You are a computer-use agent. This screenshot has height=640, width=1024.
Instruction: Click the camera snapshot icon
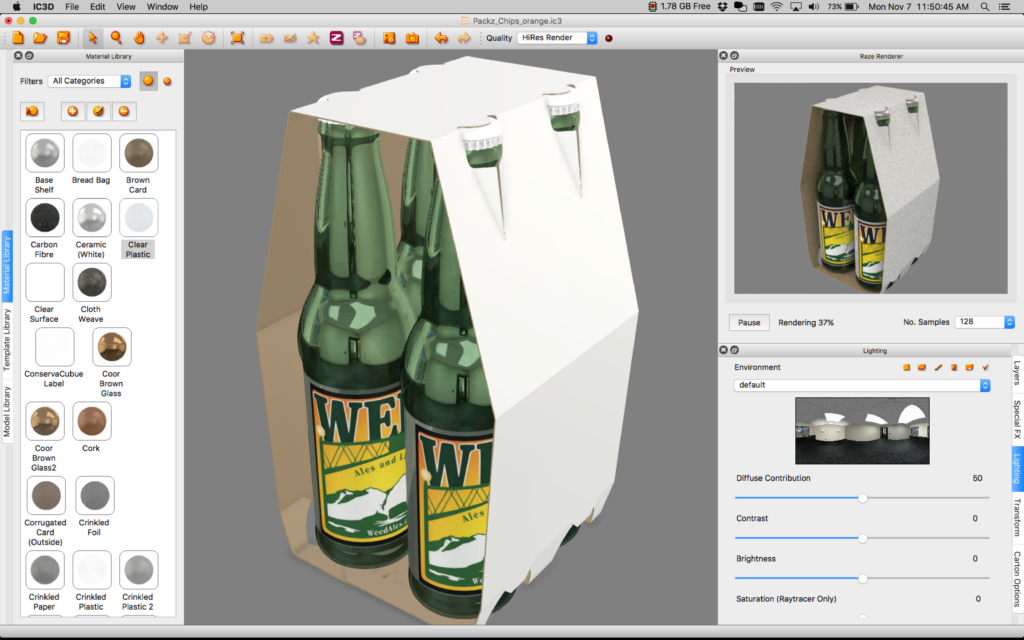[412, 38]
